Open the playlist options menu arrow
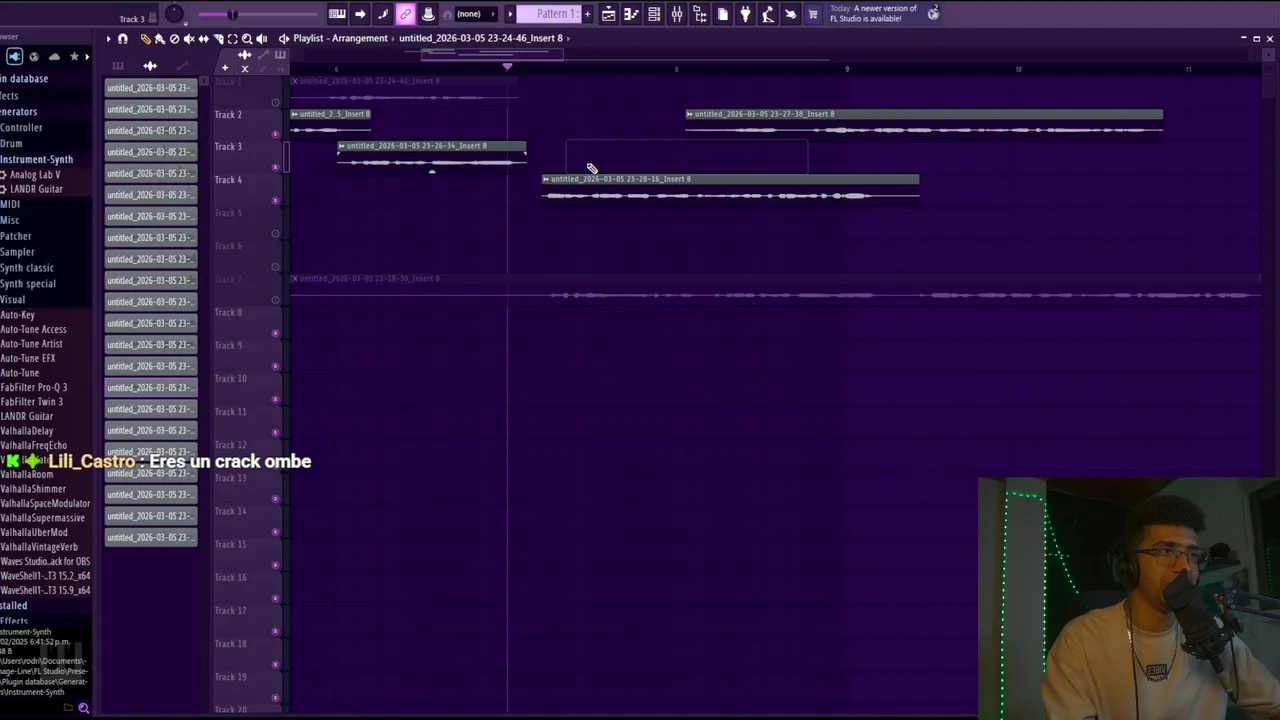This screenshot has width=1280, height=720. pos(108,39)
